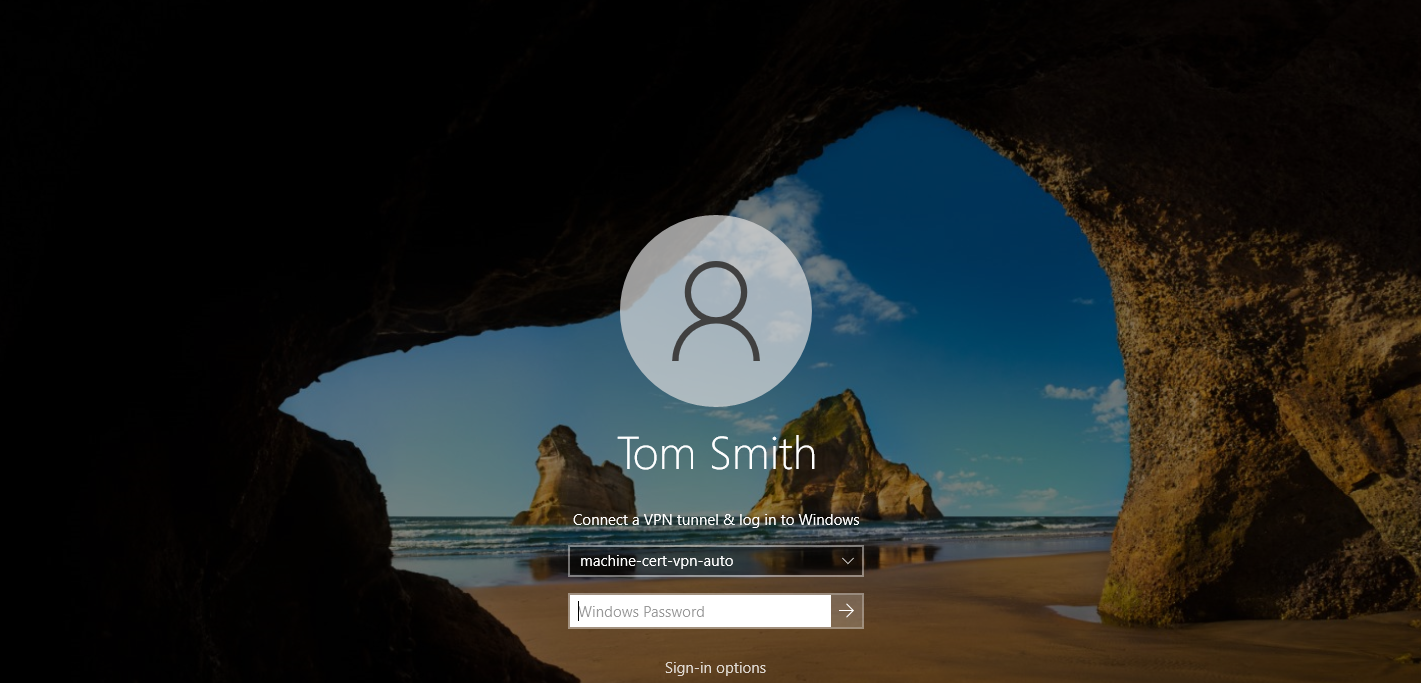Click the Tom Smith user name

click(716, 454)
